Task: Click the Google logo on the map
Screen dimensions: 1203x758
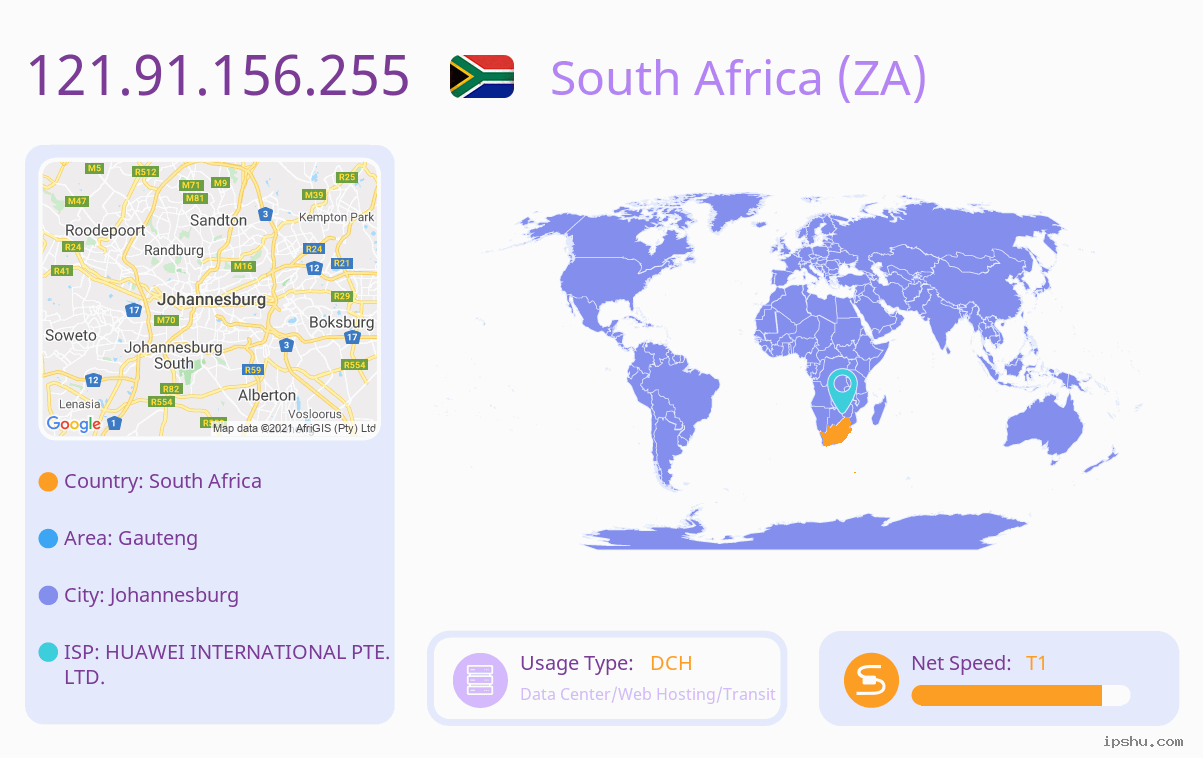Action: (74, 424)
